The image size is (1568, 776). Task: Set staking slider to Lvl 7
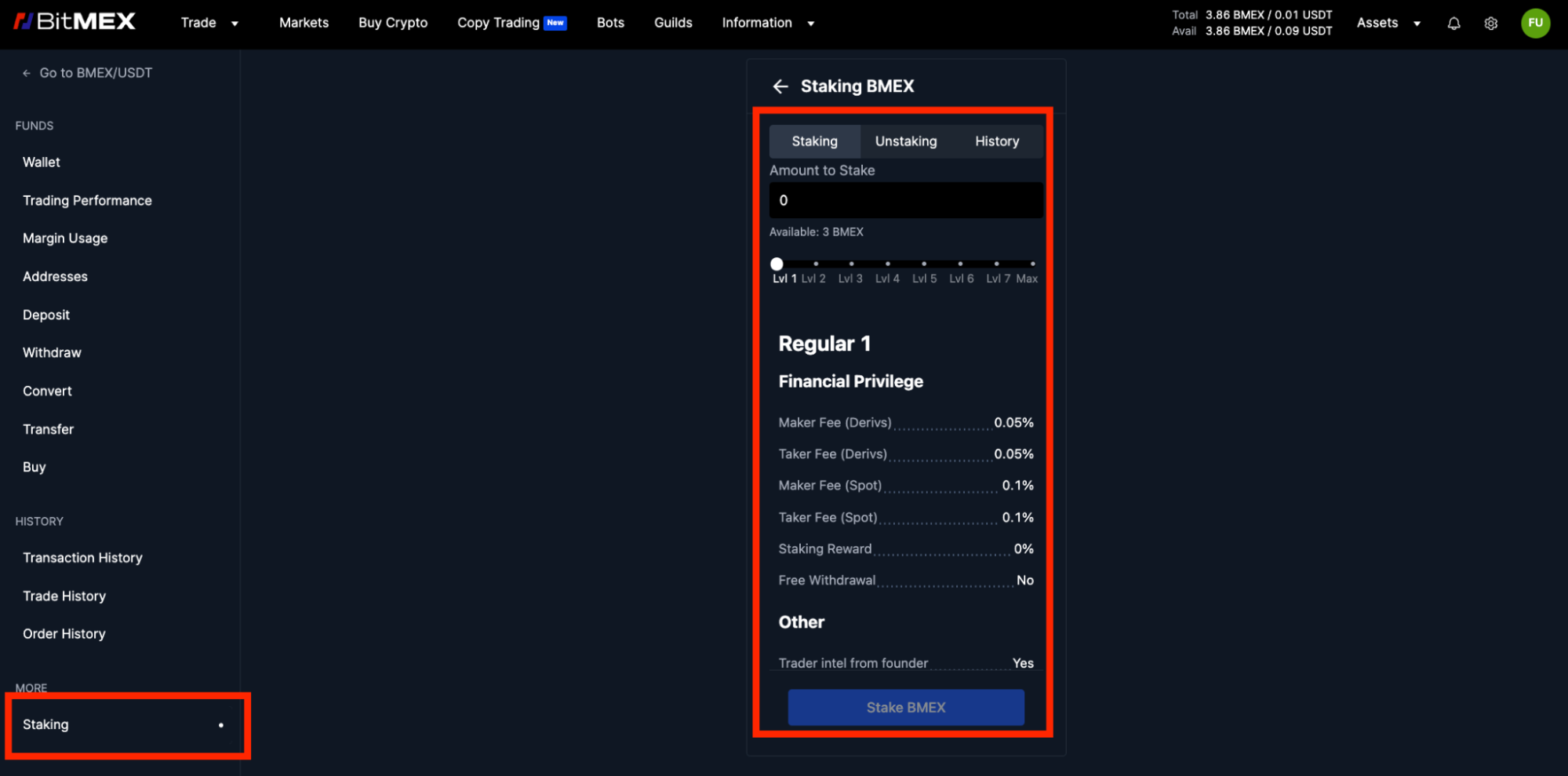pos(996,264)
